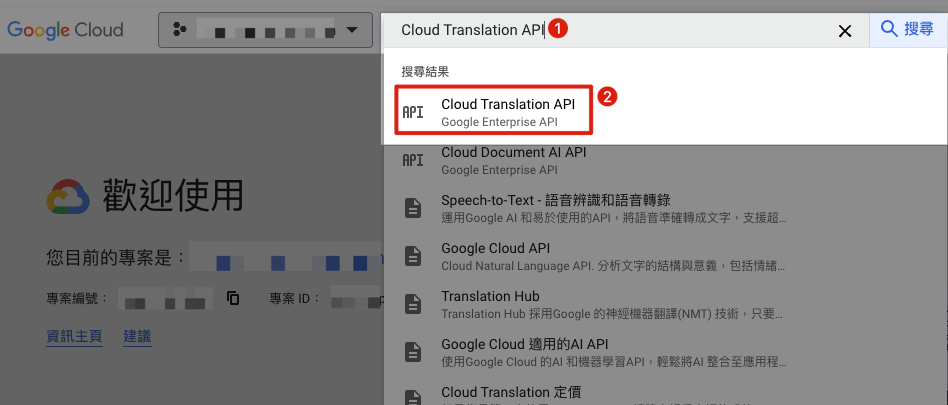
Task: Open the Google Cloud 適用的AI API result
Action: [665, 352]
